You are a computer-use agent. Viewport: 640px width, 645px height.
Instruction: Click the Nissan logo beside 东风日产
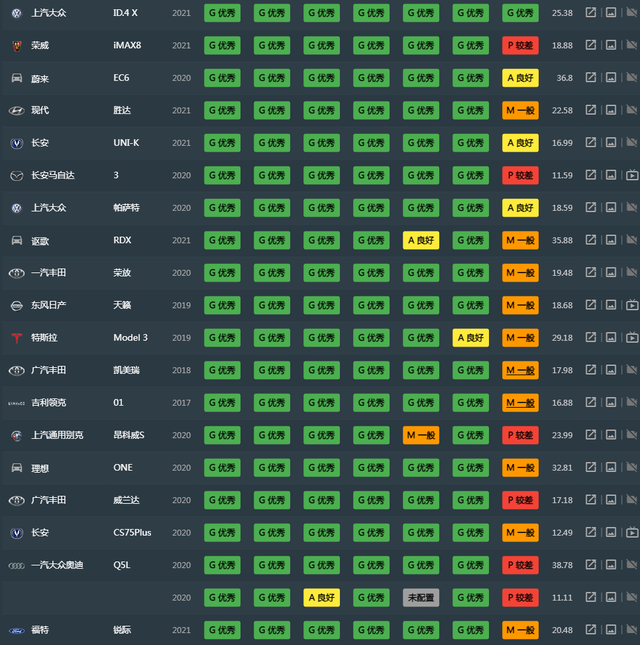[x=16, y=306]
